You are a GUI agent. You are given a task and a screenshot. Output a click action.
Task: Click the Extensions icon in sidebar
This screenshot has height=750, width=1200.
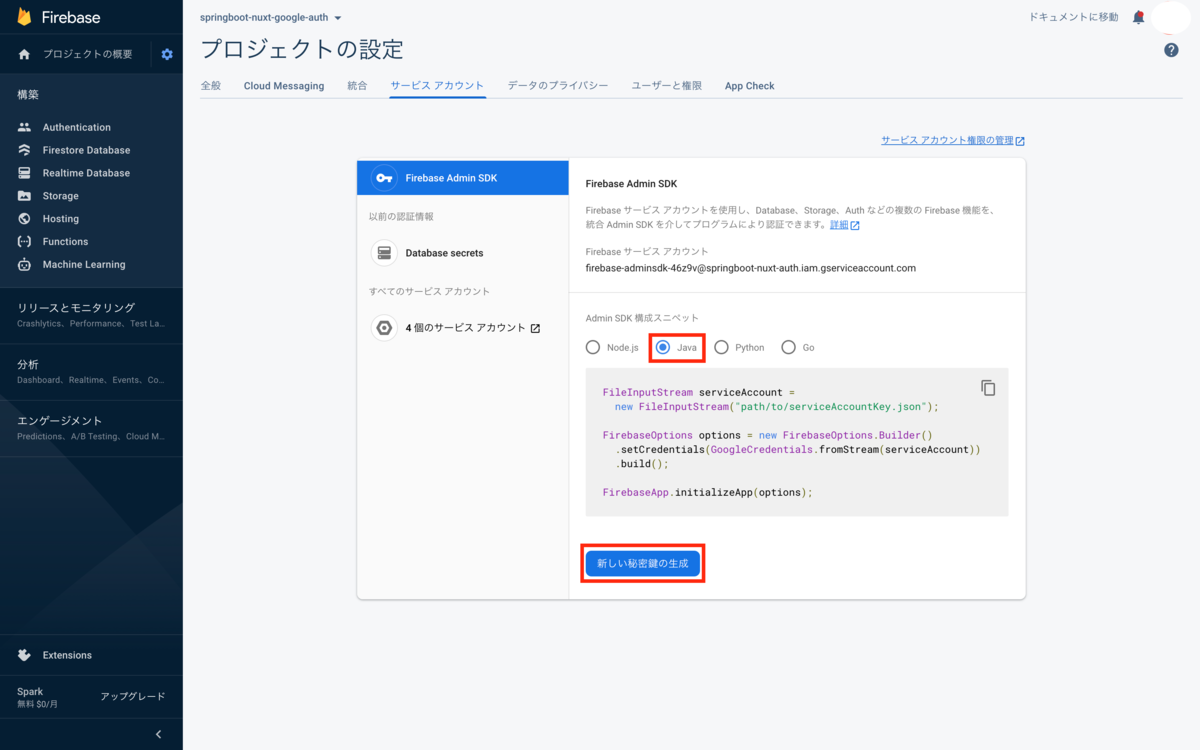click(x=25, y=655)
